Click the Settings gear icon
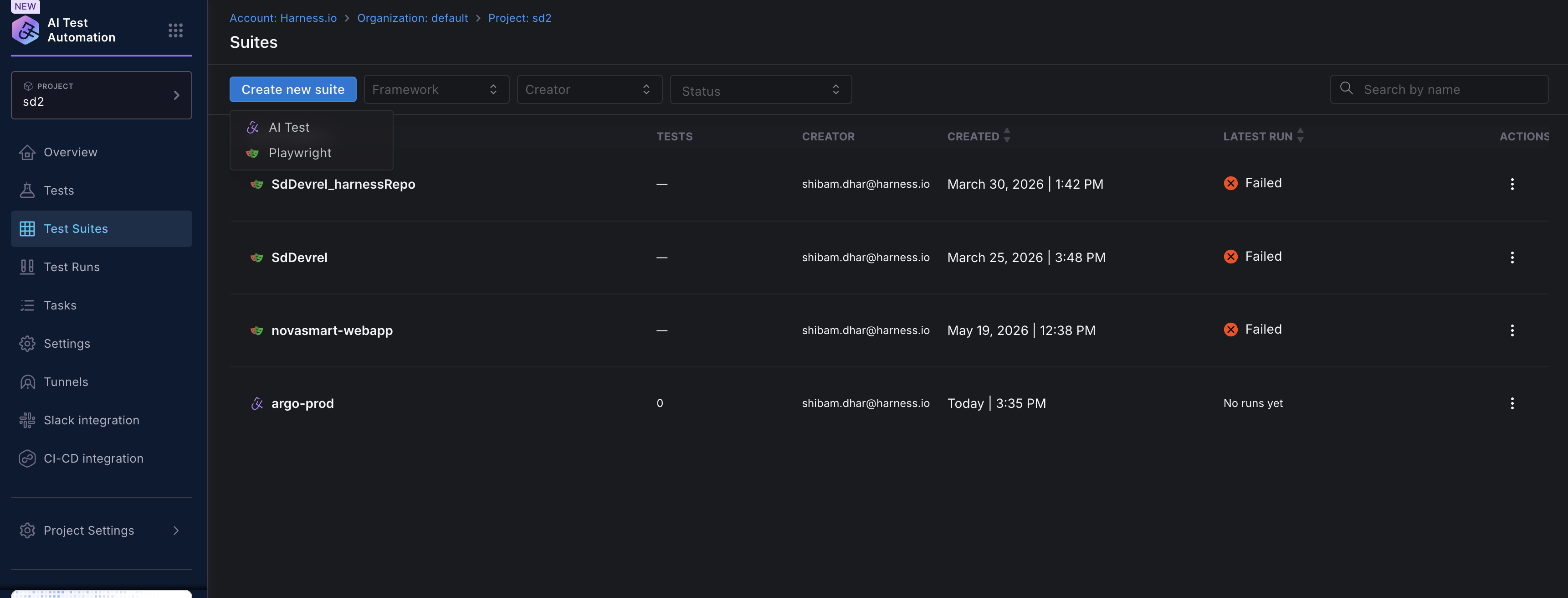The height and width of the screenshot is (598, 1568). (x=27, y=344)
